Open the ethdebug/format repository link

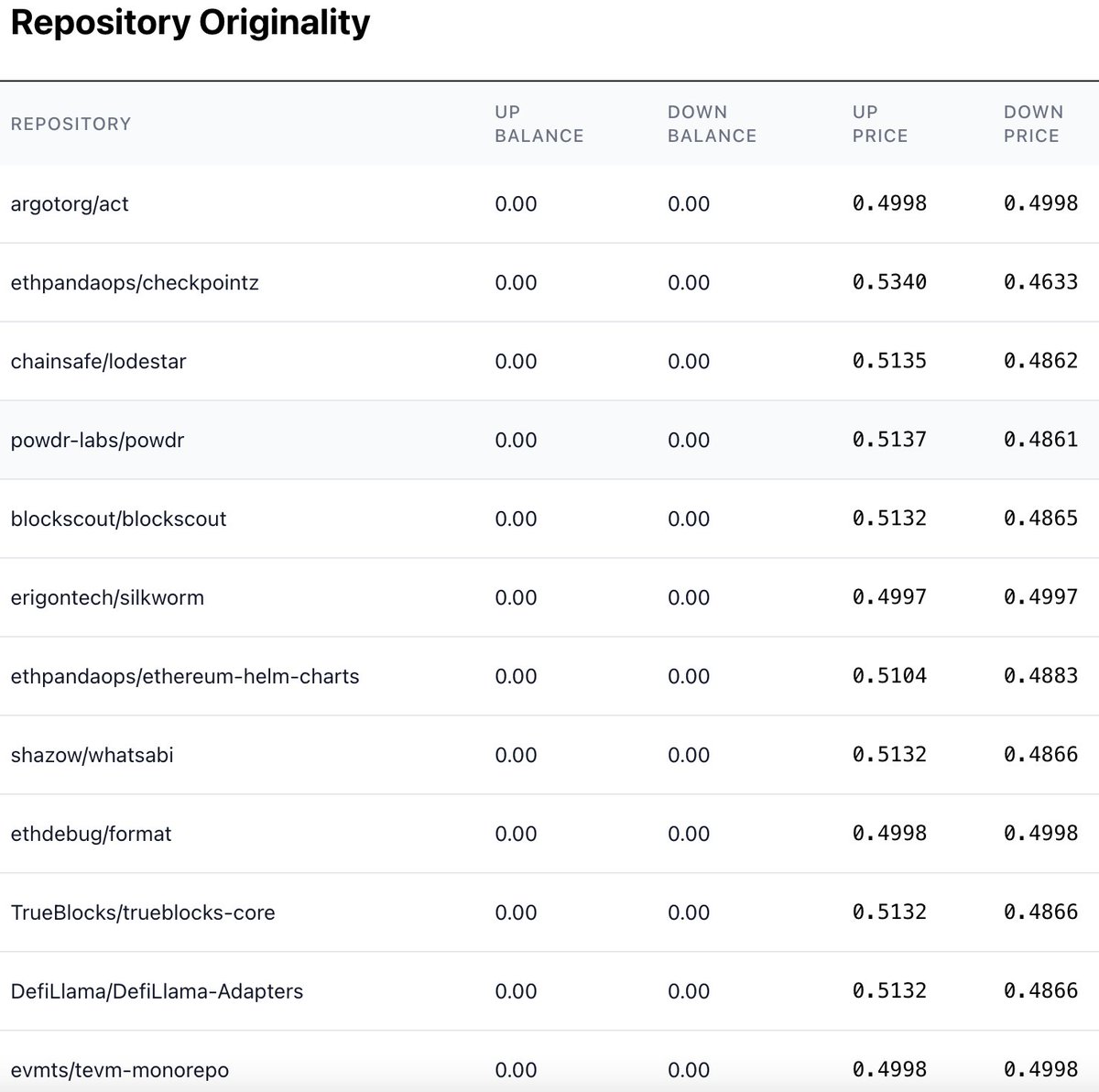pyautogui.click(x=92, y=834)
